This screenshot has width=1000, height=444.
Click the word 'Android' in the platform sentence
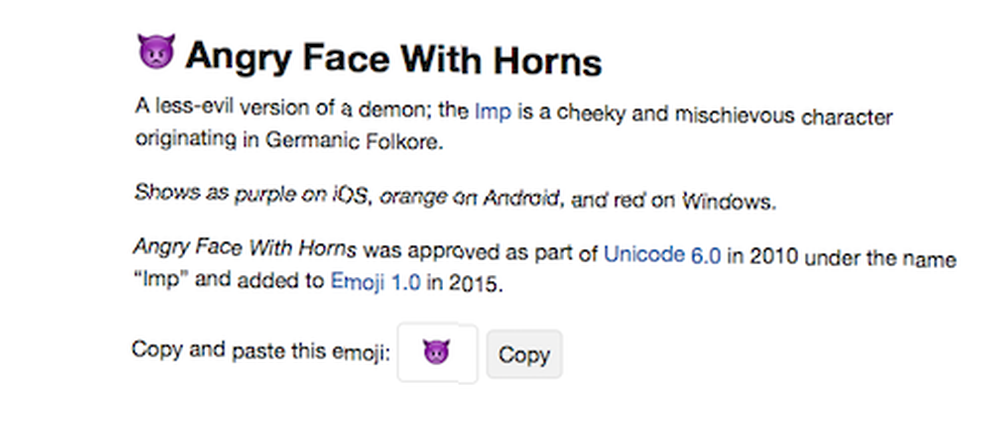[x=520, y=198]
